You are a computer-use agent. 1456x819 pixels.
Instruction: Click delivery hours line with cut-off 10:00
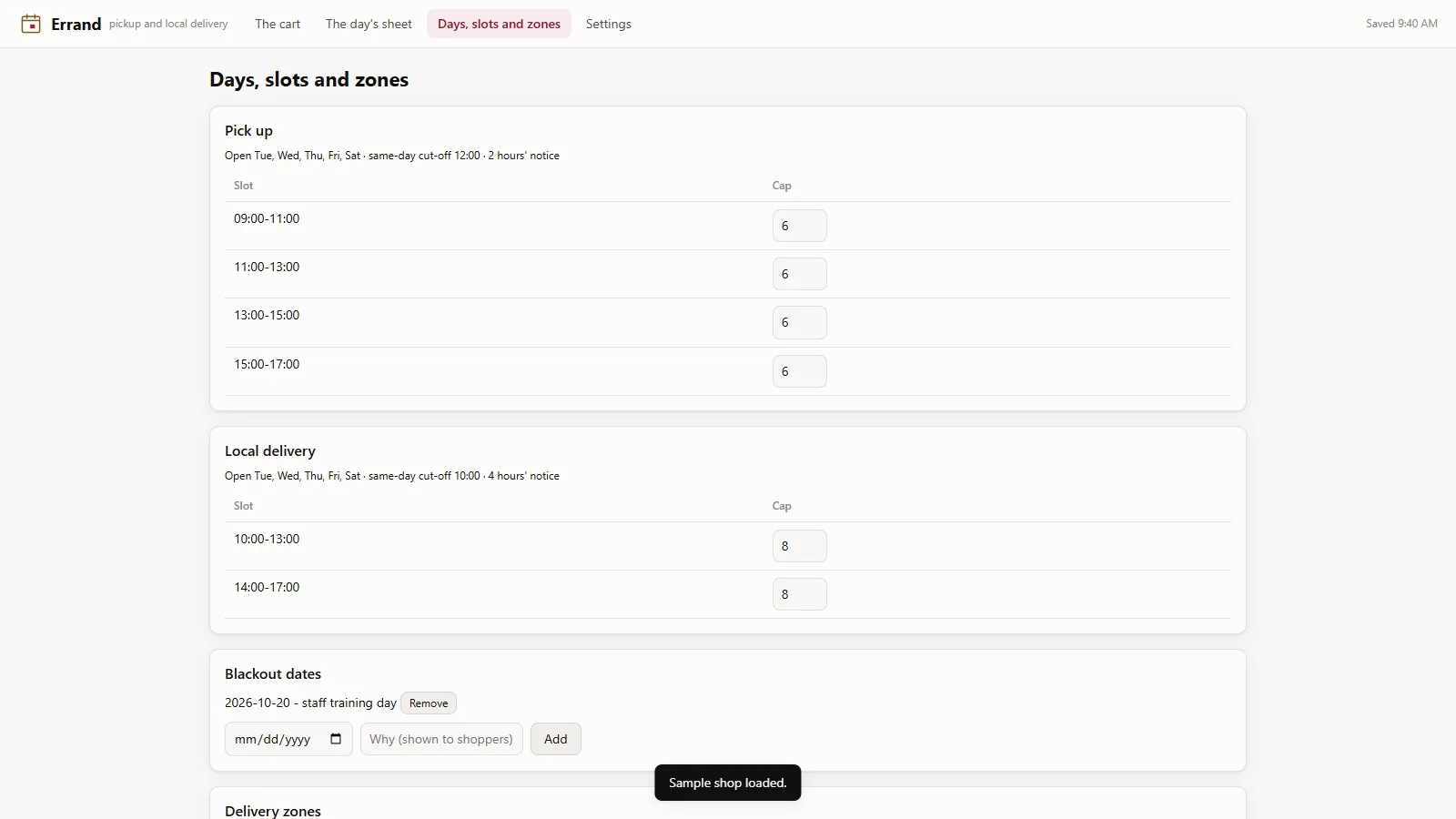click(392, 476)
